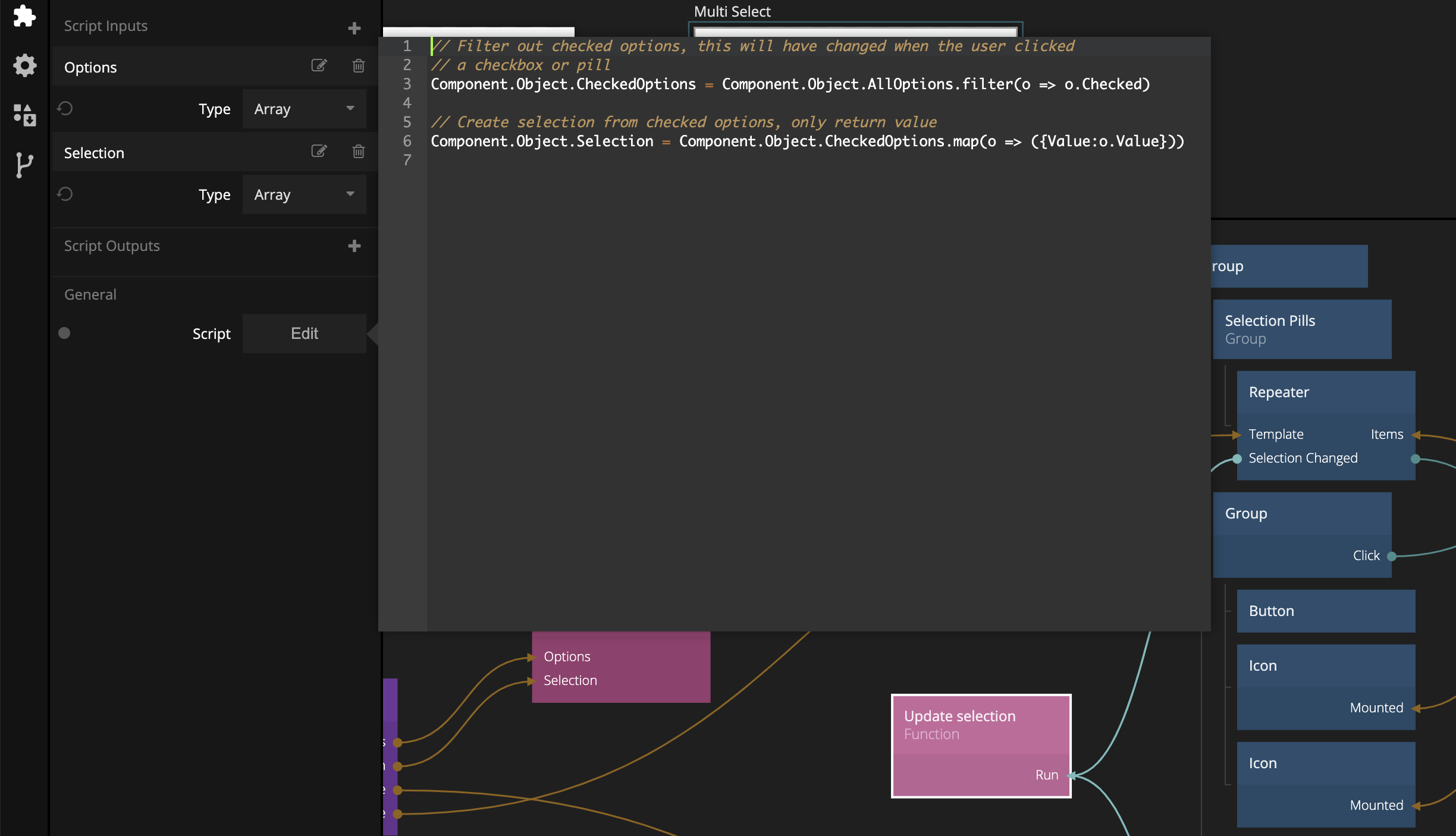
Task: Click the dot indicator beside Script
Action: click(64, 334)
